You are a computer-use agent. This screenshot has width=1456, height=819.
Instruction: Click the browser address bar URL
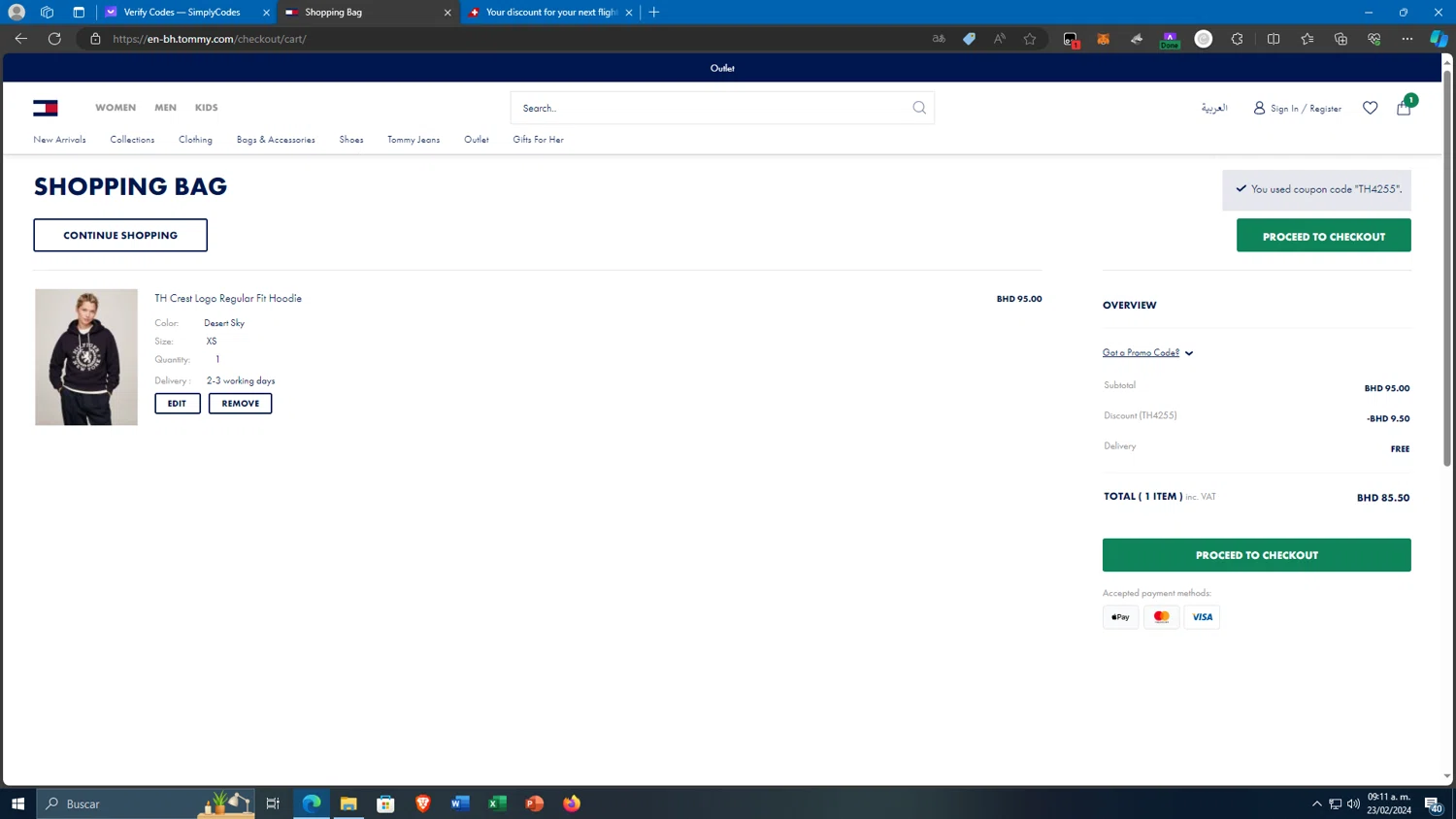click(210, 39)
